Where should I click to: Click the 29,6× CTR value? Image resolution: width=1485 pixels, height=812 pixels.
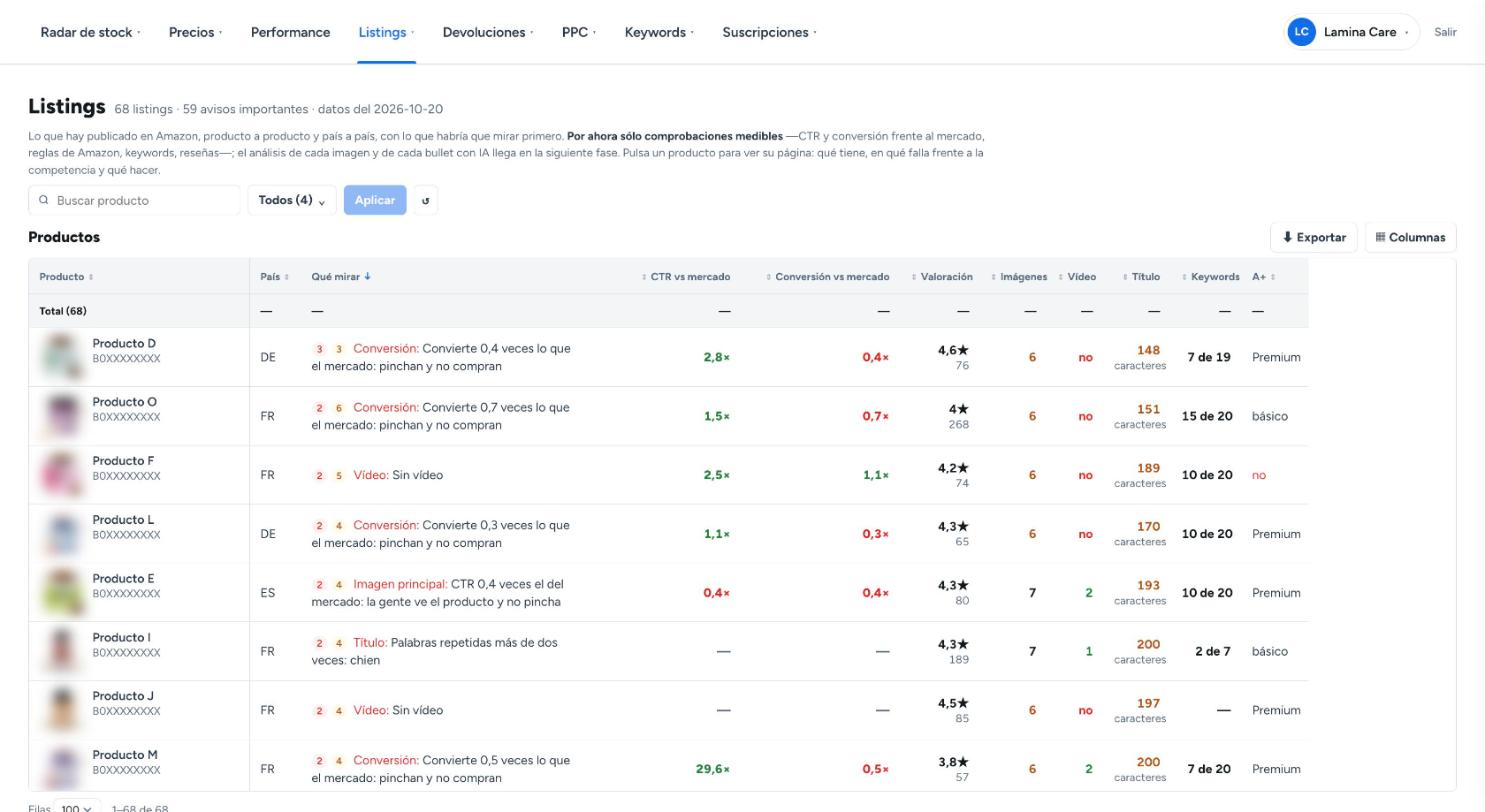click(x=713, y=769)
